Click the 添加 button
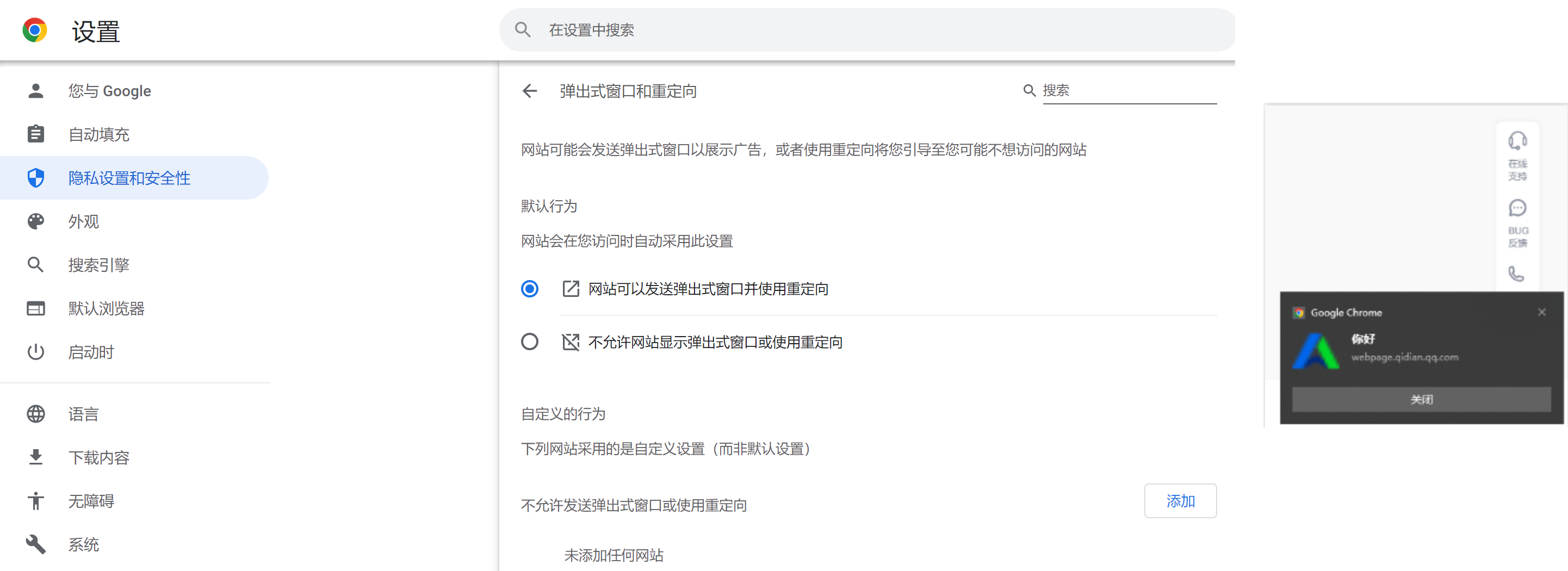This screenshot has width=1568, height=571. click(x=1180, y=501)
